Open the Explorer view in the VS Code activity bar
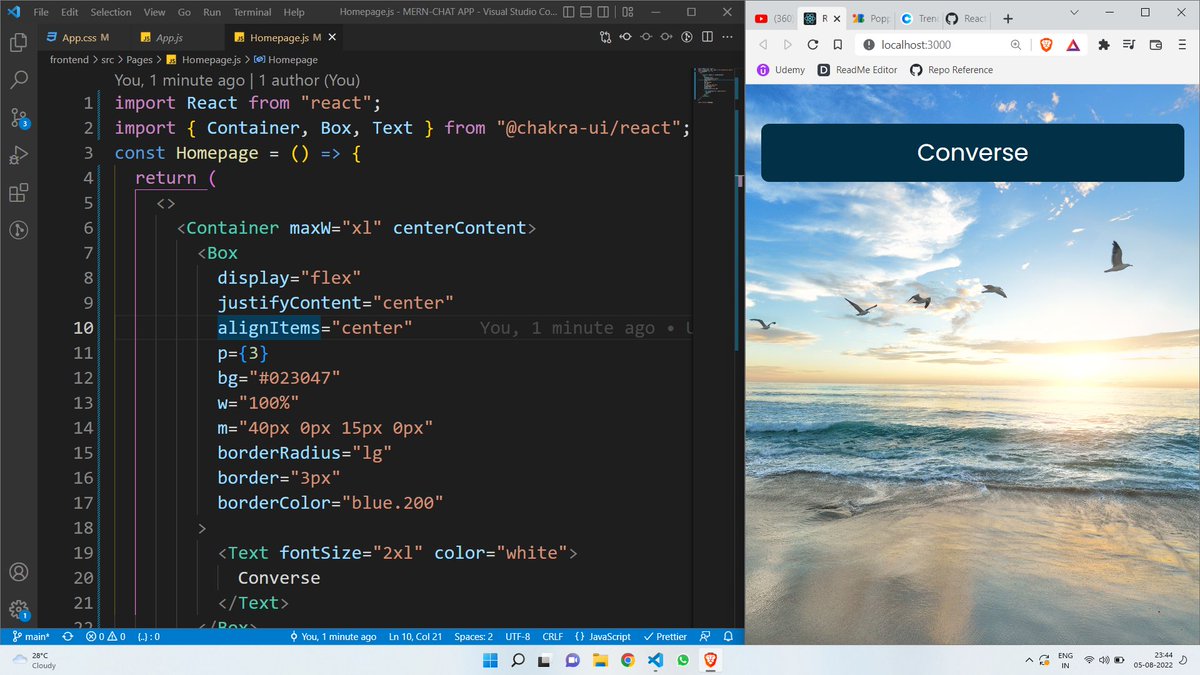The height and width of the screenshot is (675, 1200). (x=18, y=43)
